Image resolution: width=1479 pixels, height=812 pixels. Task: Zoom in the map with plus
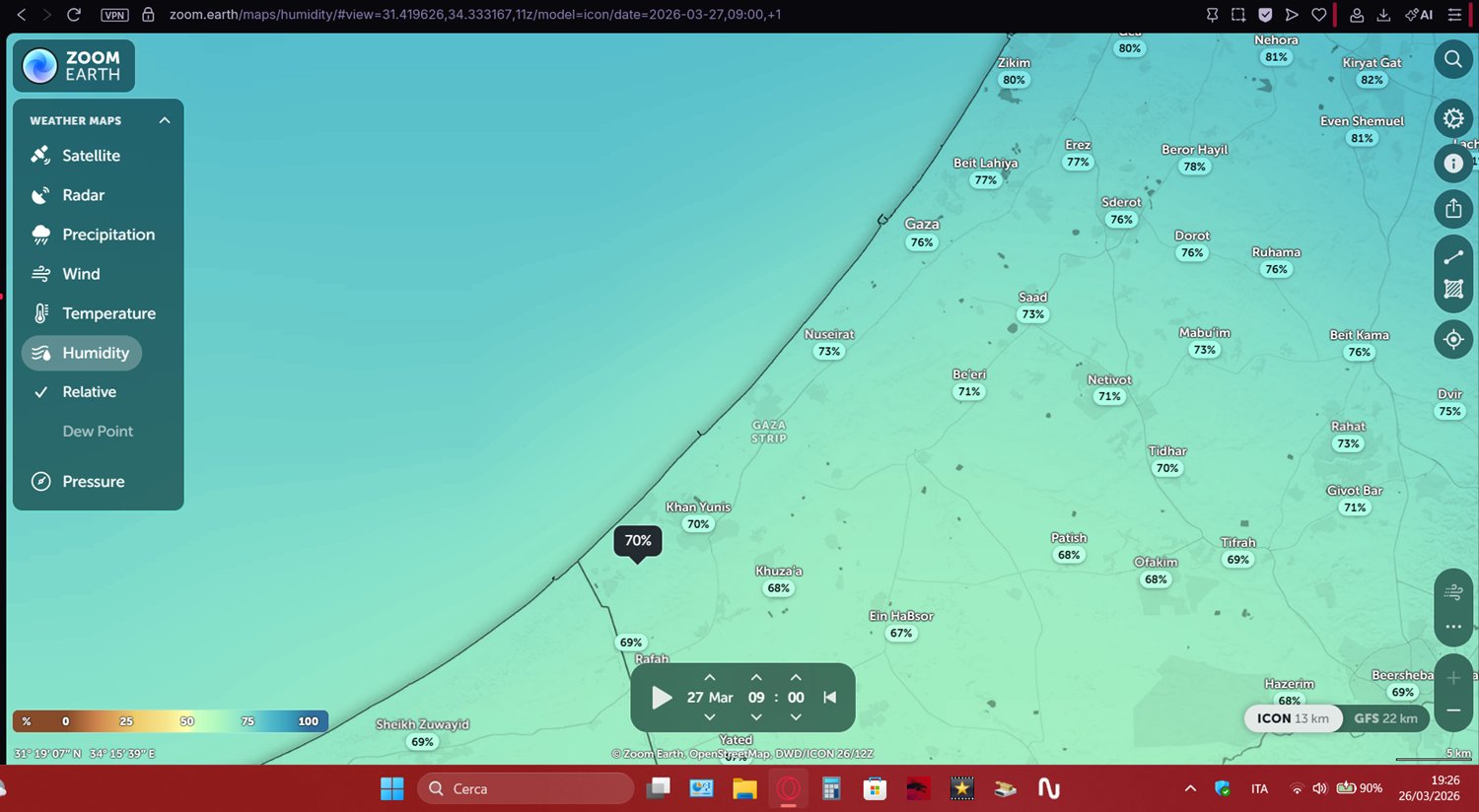[x=1453, y=678]
